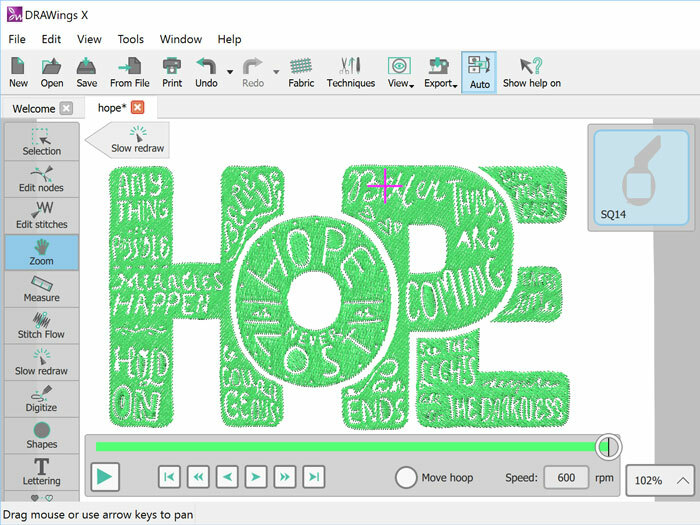
Task: Create a new design with New icon
Action: [18, 72]
